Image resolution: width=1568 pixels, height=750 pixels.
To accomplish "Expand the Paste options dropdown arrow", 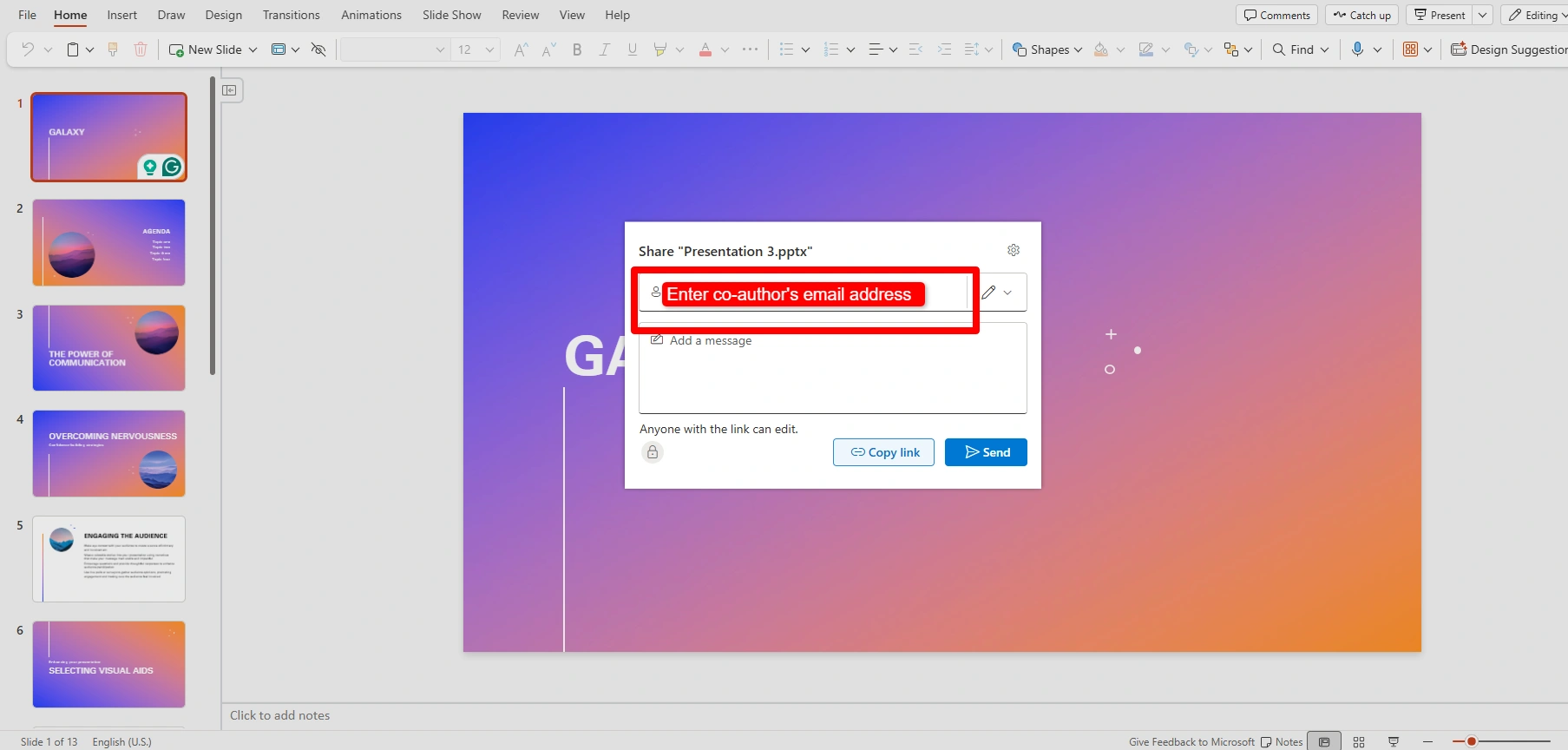I will (x=89, y=49).
